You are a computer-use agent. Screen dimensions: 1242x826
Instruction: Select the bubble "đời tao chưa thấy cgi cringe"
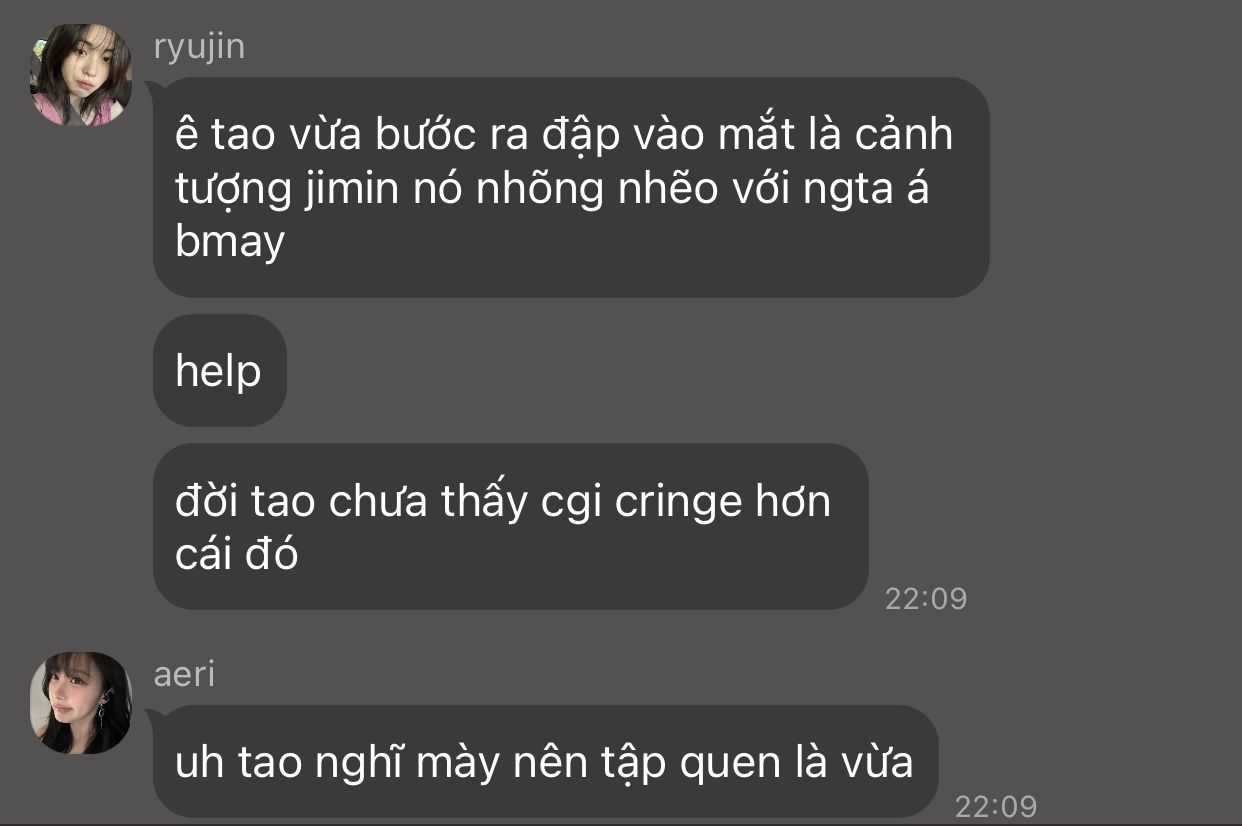coord(510,527)
